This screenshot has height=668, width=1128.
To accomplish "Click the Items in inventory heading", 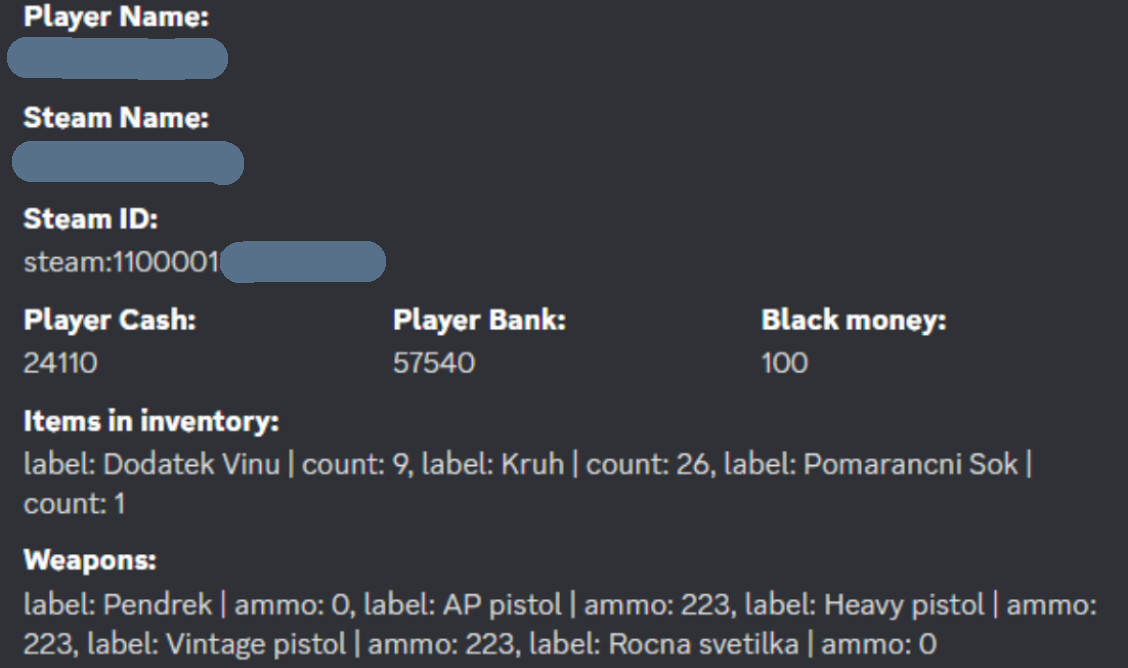I will (x=151, y=421).
